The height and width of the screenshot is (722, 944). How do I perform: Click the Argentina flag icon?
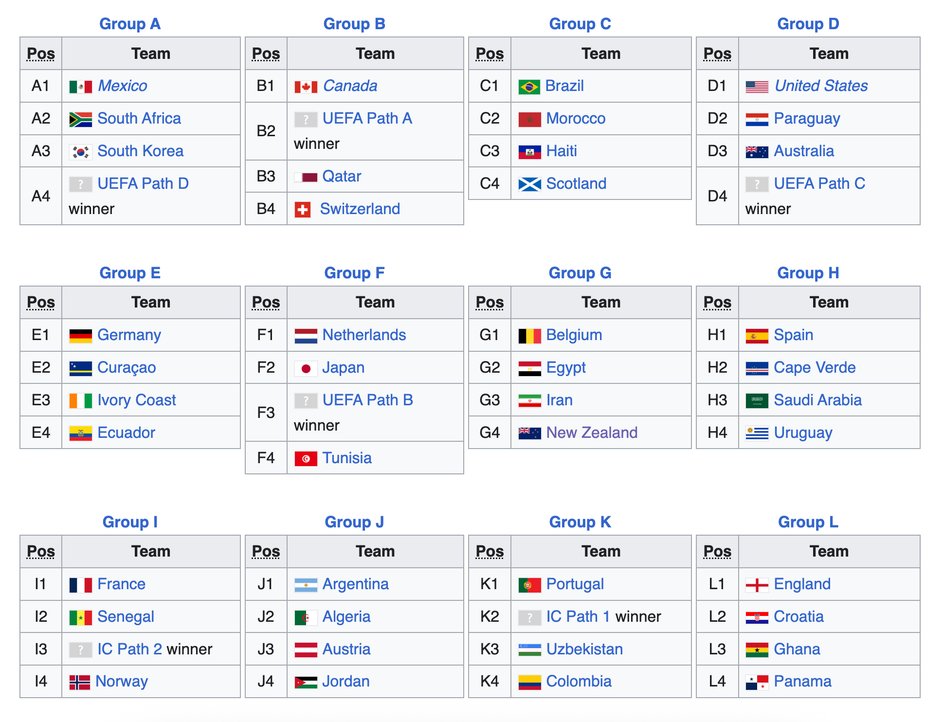tap(305, 585)
